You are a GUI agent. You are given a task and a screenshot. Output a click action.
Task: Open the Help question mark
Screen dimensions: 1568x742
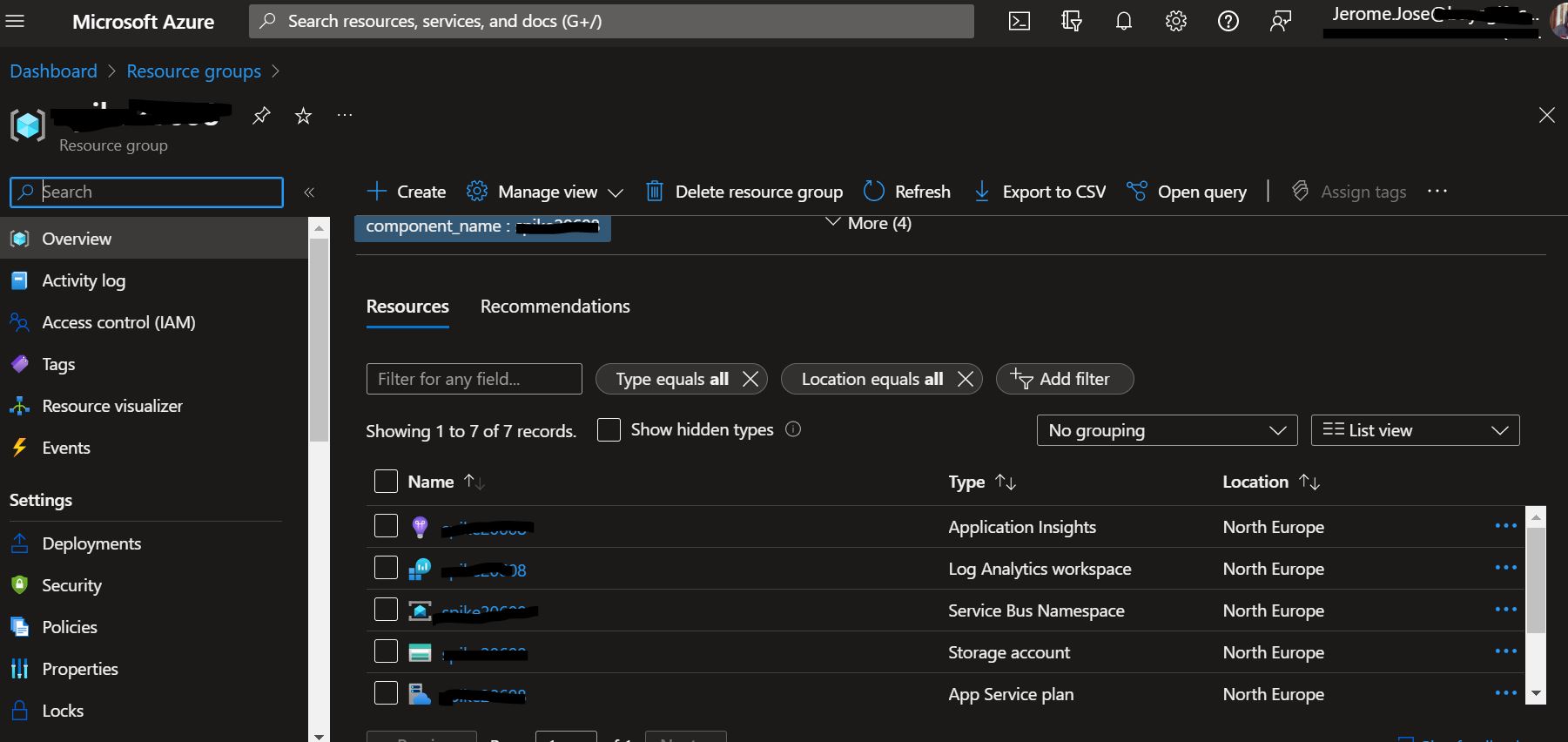[x=1228, y=21]
